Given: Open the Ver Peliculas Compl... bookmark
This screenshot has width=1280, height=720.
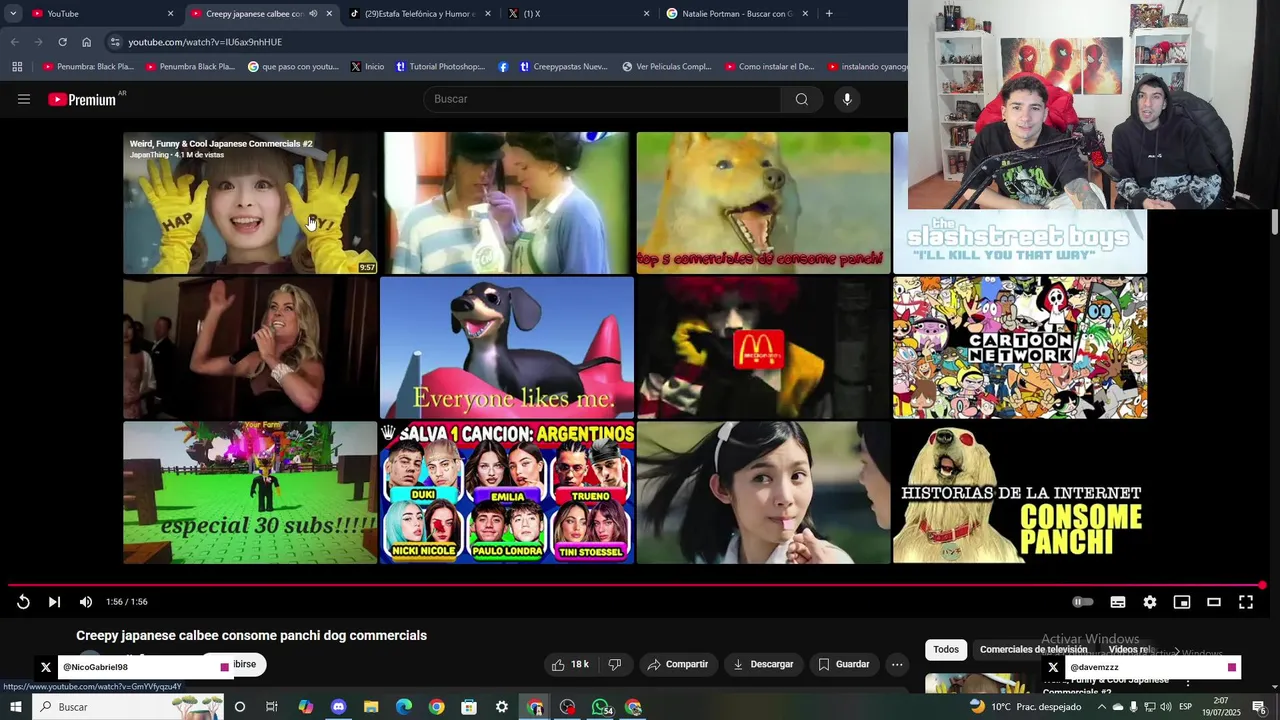Looking at the screenshot, I should point(667,67).
